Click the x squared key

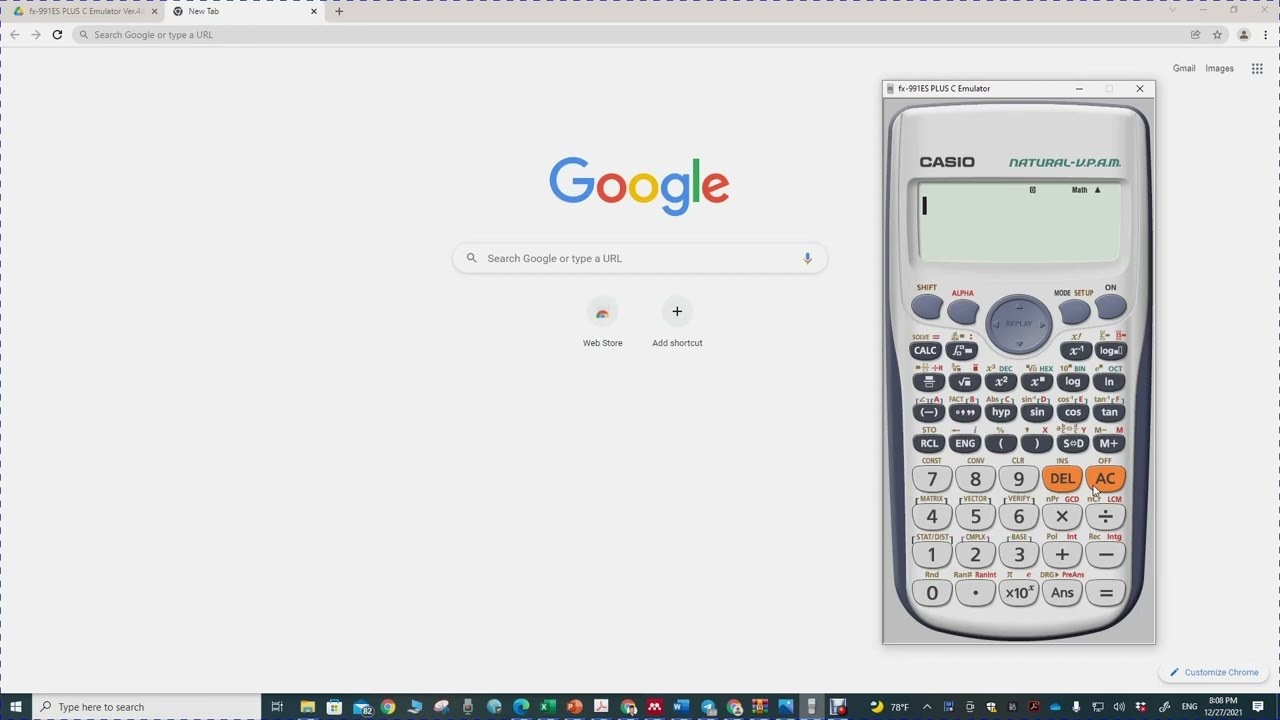1001,382
